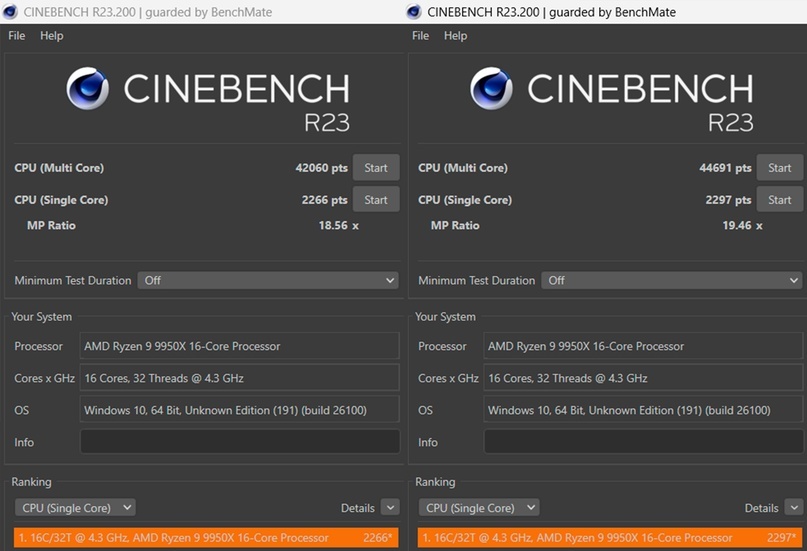Expand the Minimum Test Duration dropdown in the right window
The width and height of the screenshot is (807, 551).
tap(672, 281)
